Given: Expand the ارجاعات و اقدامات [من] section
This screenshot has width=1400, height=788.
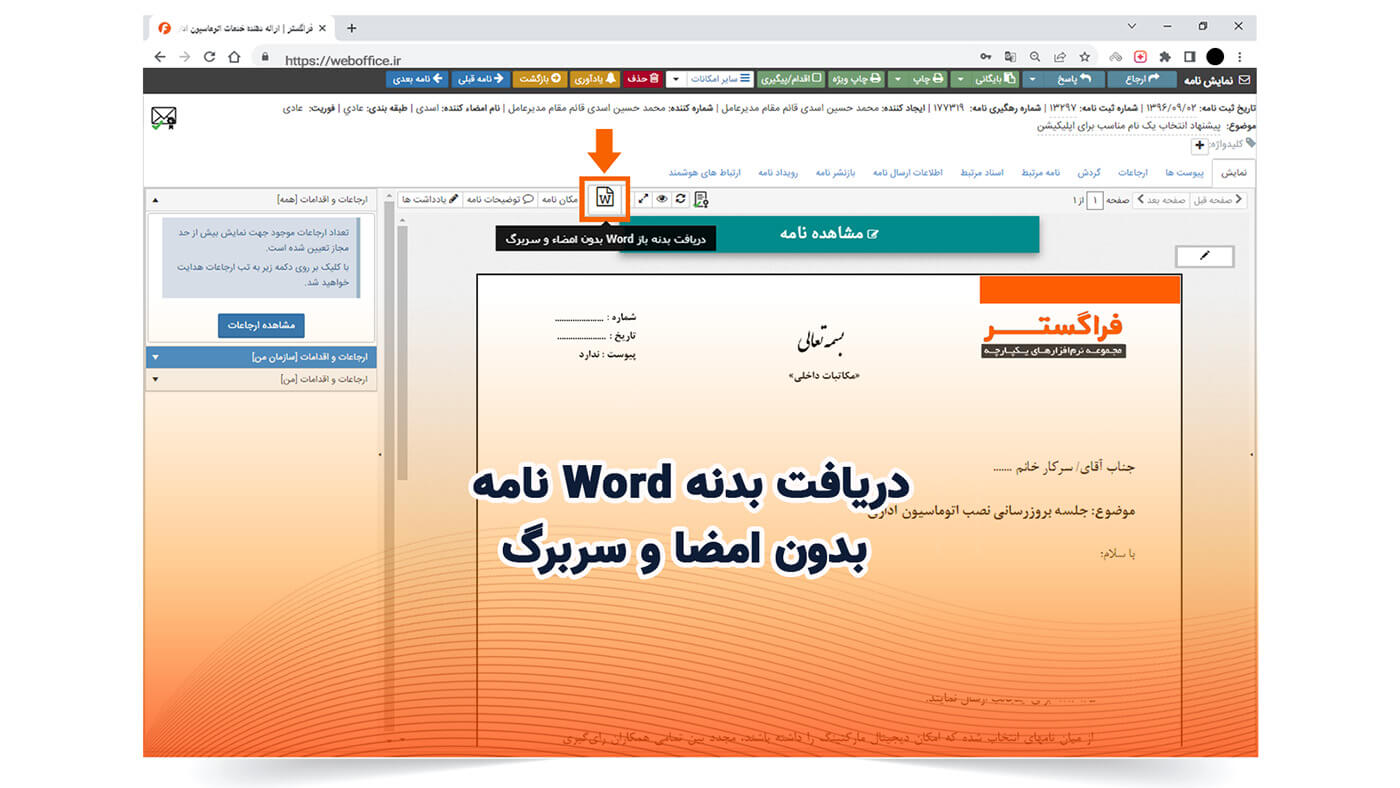Looking at the screenshot, I should point(261,379).
